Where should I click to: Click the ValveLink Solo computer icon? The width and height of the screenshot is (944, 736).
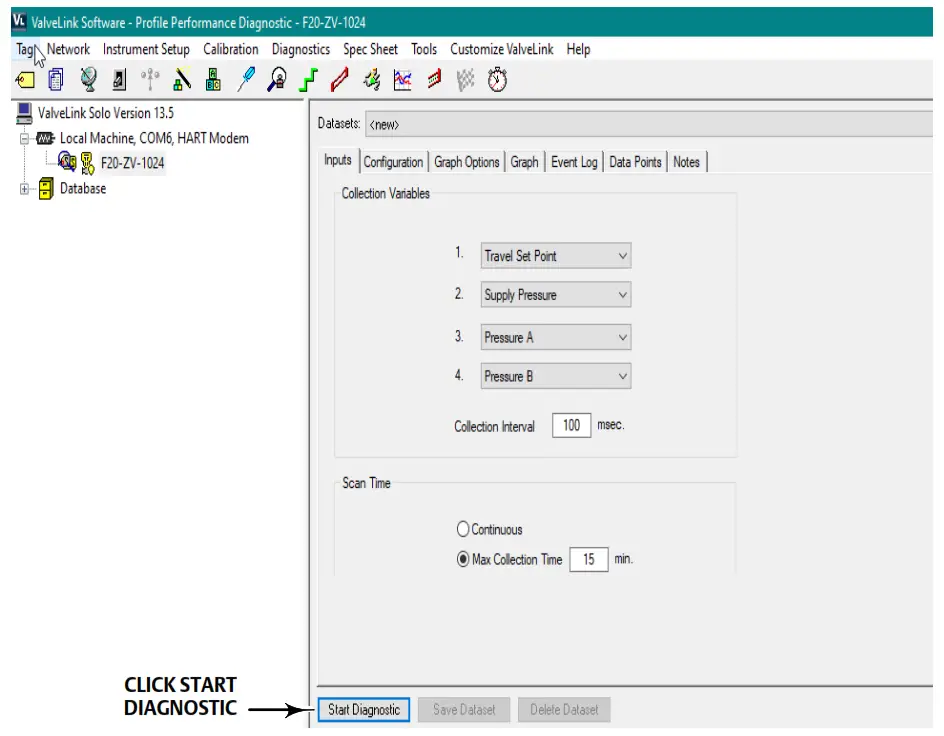click(25, 113)
